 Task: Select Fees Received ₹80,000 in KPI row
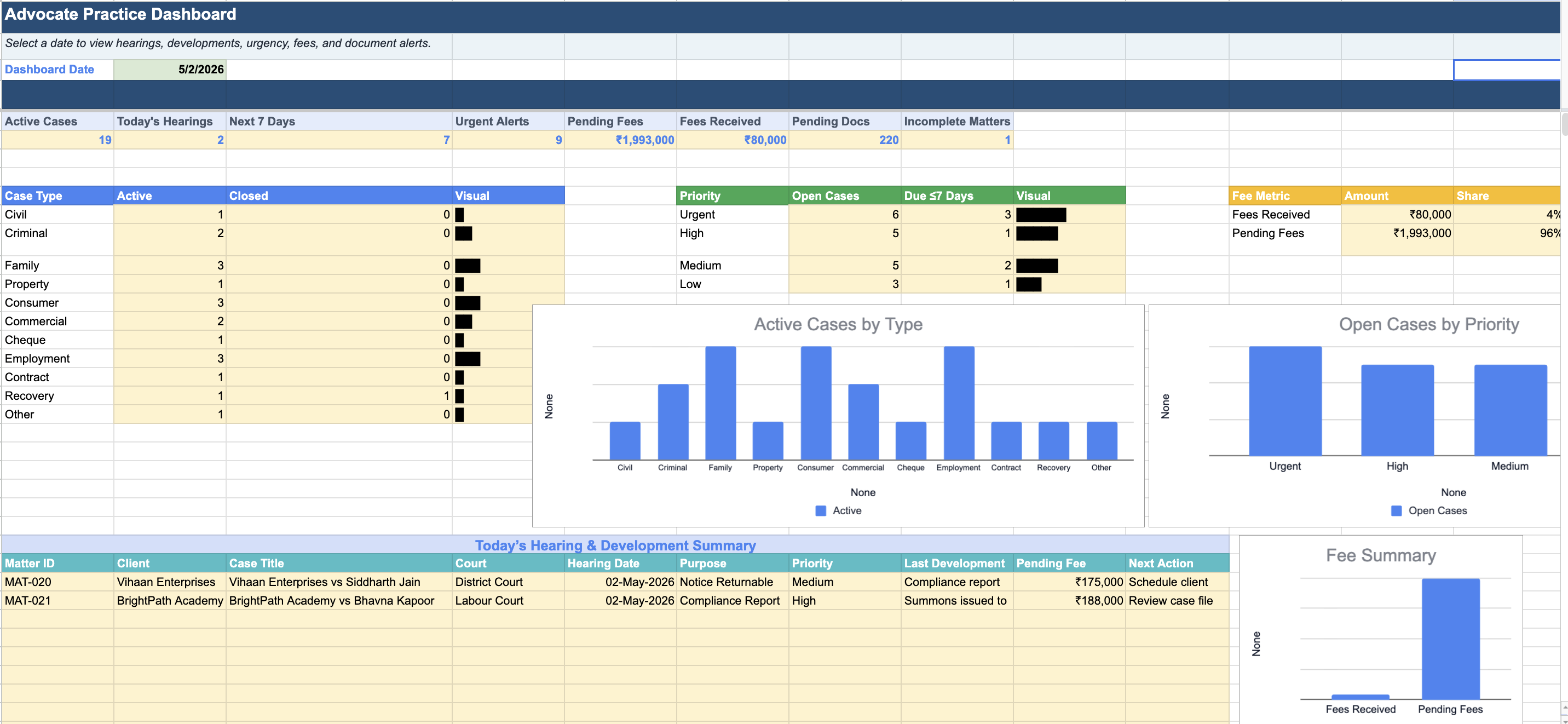pyautogui.click(x=733, y=140)
